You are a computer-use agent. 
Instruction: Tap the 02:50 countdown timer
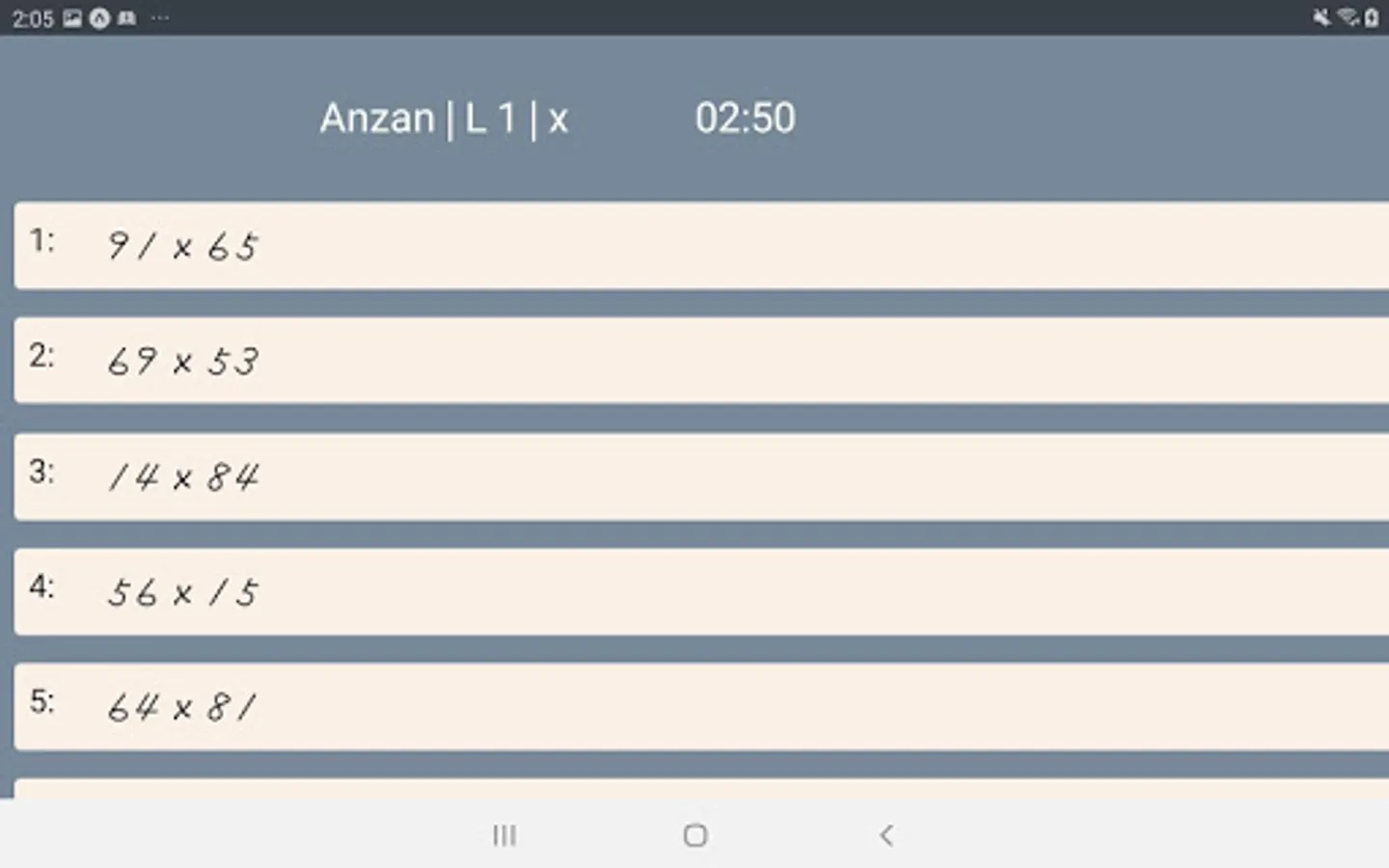click(745, 119)
